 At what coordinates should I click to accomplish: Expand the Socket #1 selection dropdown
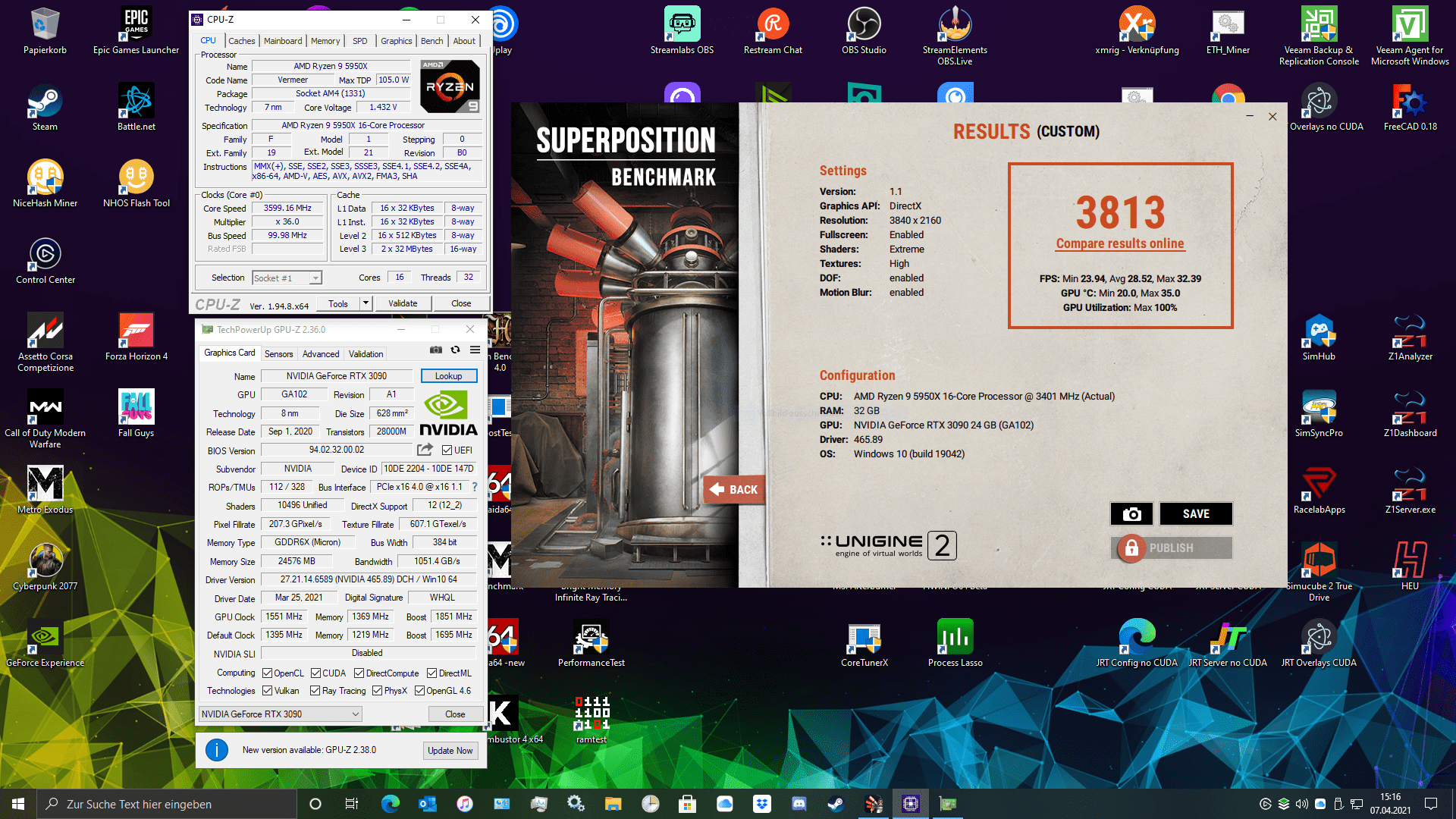(315, 278)
